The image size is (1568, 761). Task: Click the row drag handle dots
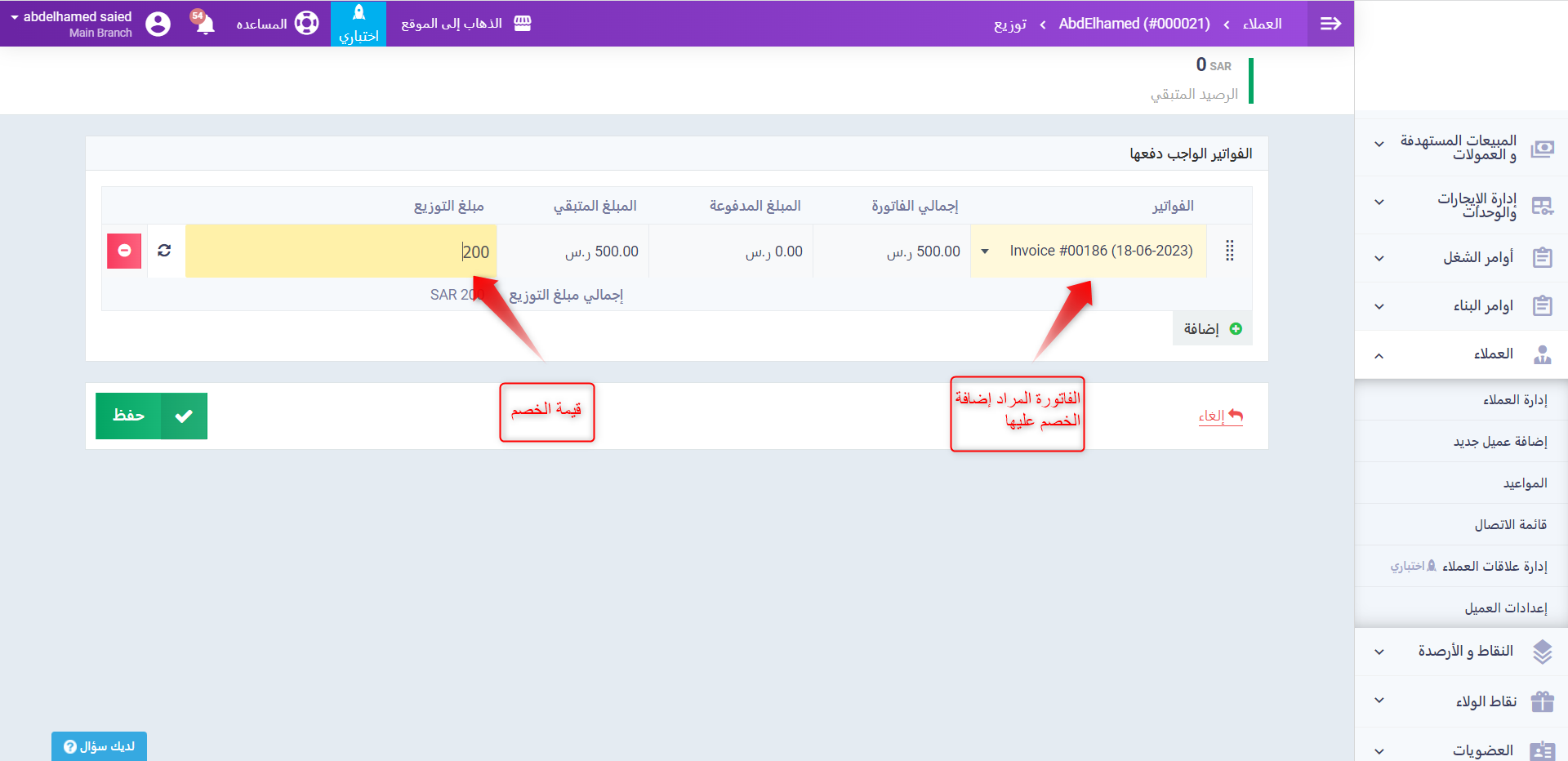point(1229,251)
